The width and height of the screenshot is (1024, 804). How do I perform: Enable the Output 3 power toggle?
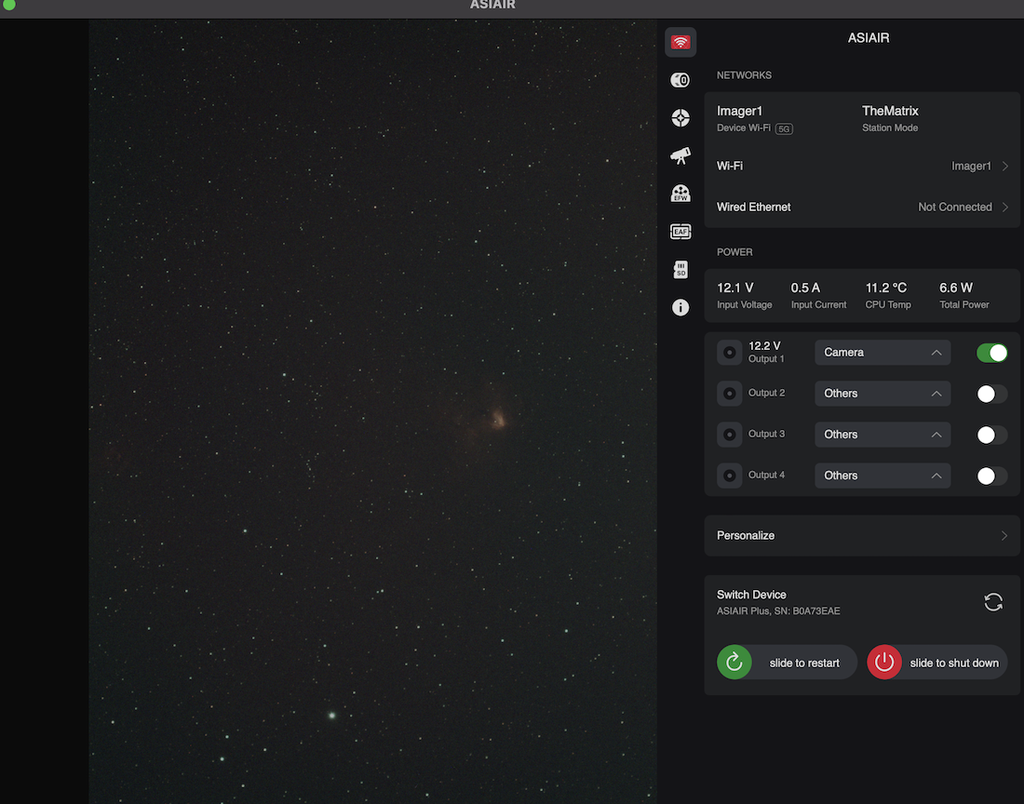coord(992,435)
